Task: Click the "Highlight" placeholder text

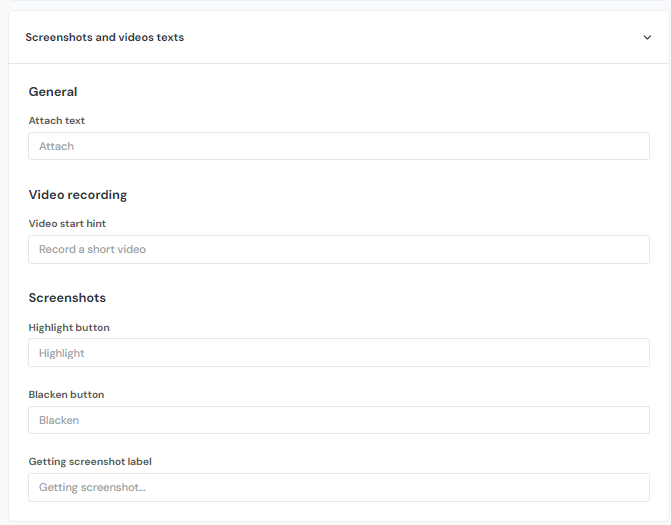Action: tap(62, 354)
